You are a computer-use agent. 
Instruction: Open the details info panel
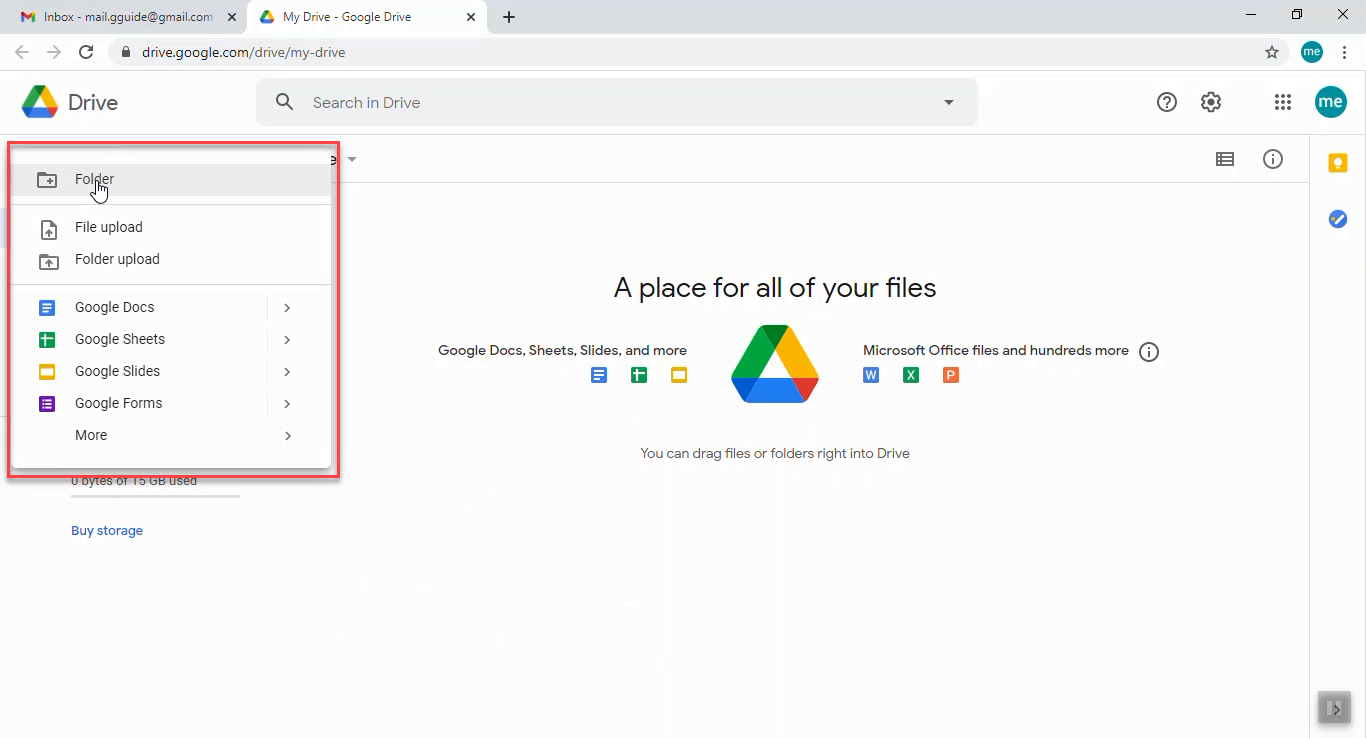tap(1273, 159)
